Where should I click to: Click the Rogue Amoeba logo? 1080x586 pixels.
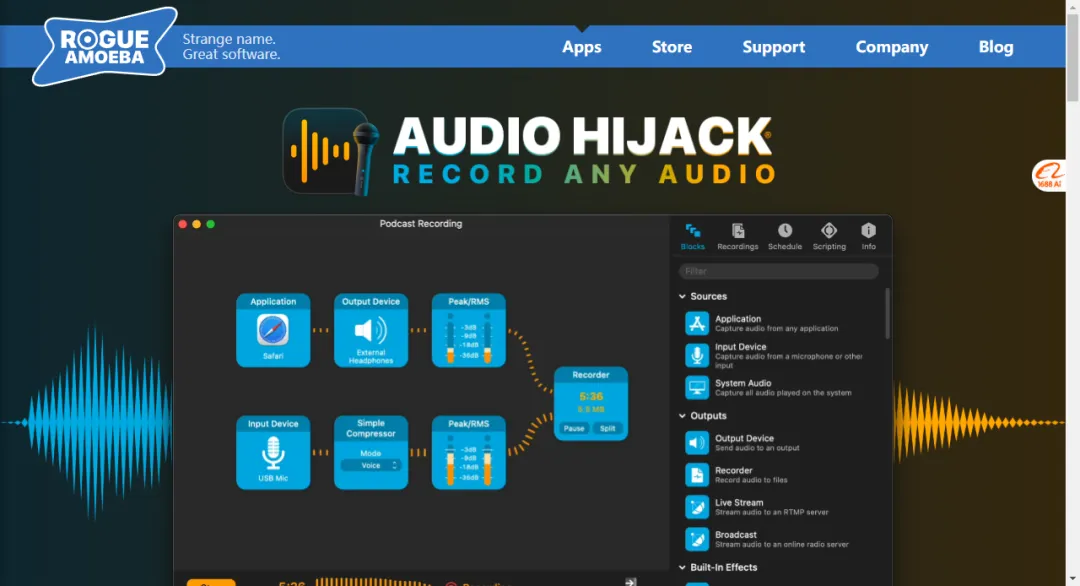pos(104,47)
